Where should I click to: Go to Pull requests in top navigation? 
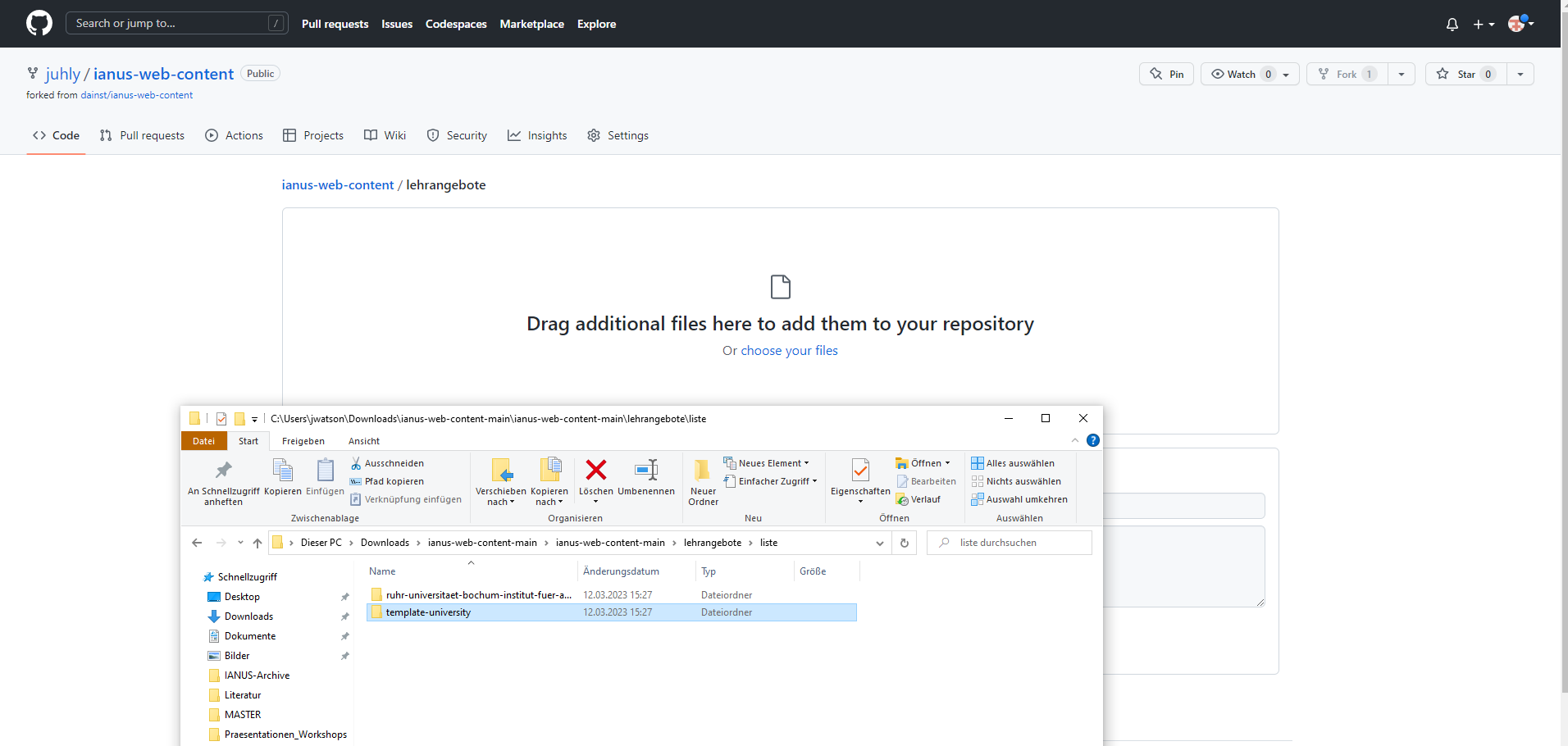coord(335,24)
